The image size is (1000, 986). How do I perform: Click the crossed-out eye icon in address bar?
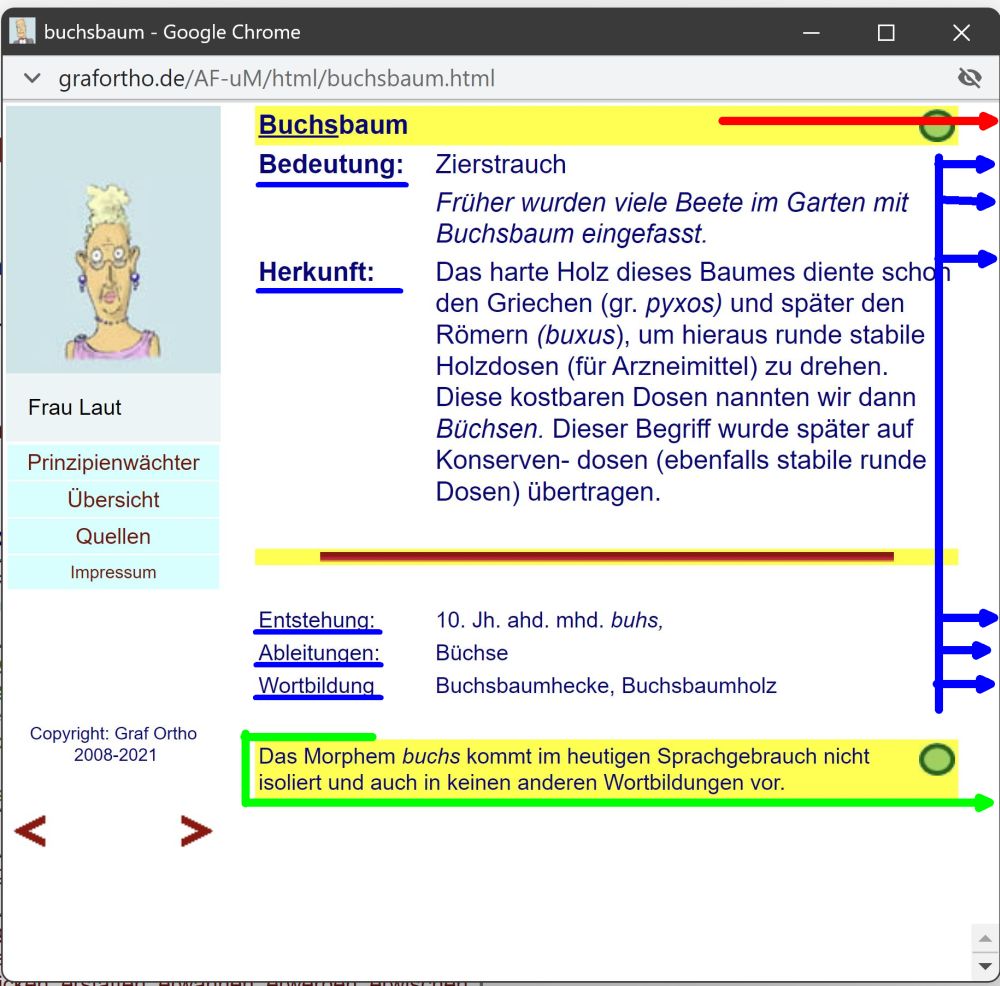pos(969,78)
